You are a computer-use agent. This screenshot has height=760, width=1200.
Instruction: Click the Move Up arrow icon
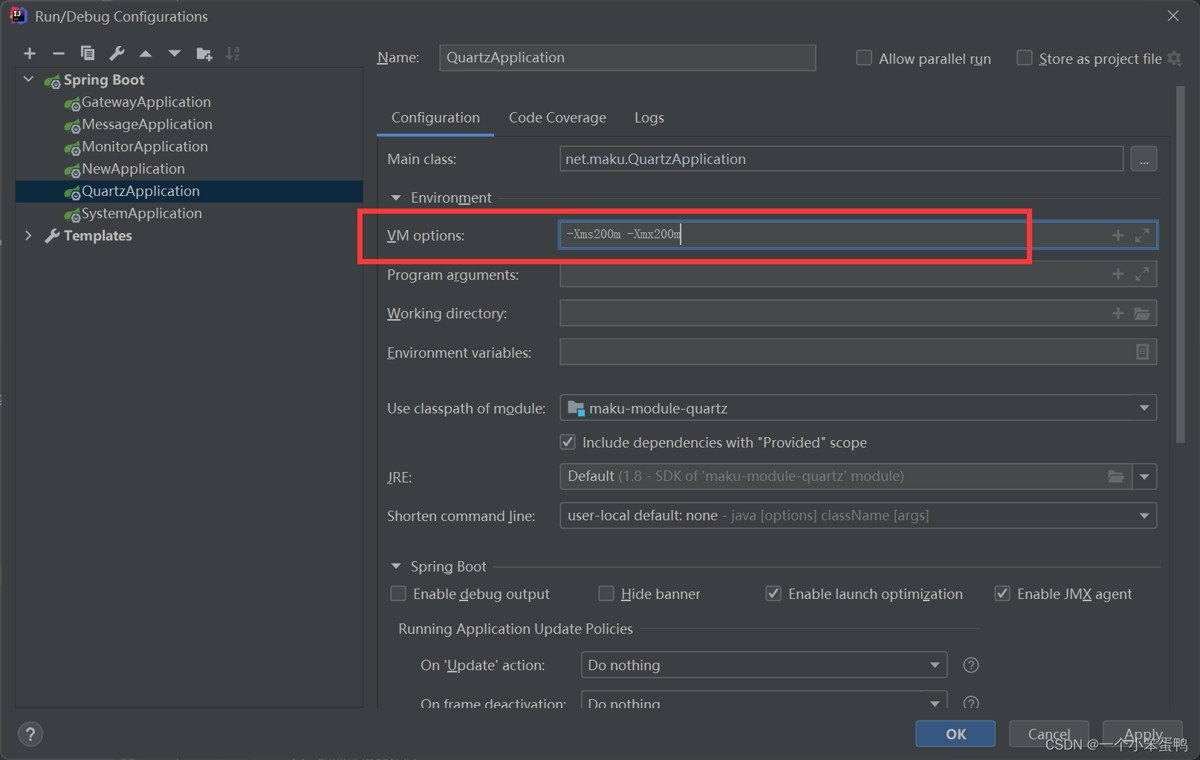click(x=146, y=54)
